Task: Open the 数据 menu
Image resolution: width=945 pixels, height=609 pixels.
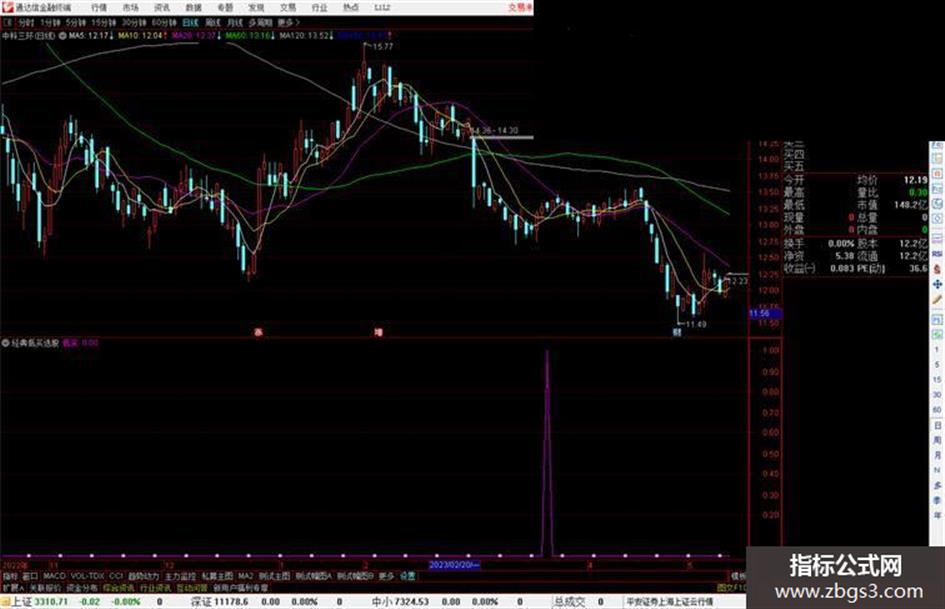Action: click(x=193, y=8)
